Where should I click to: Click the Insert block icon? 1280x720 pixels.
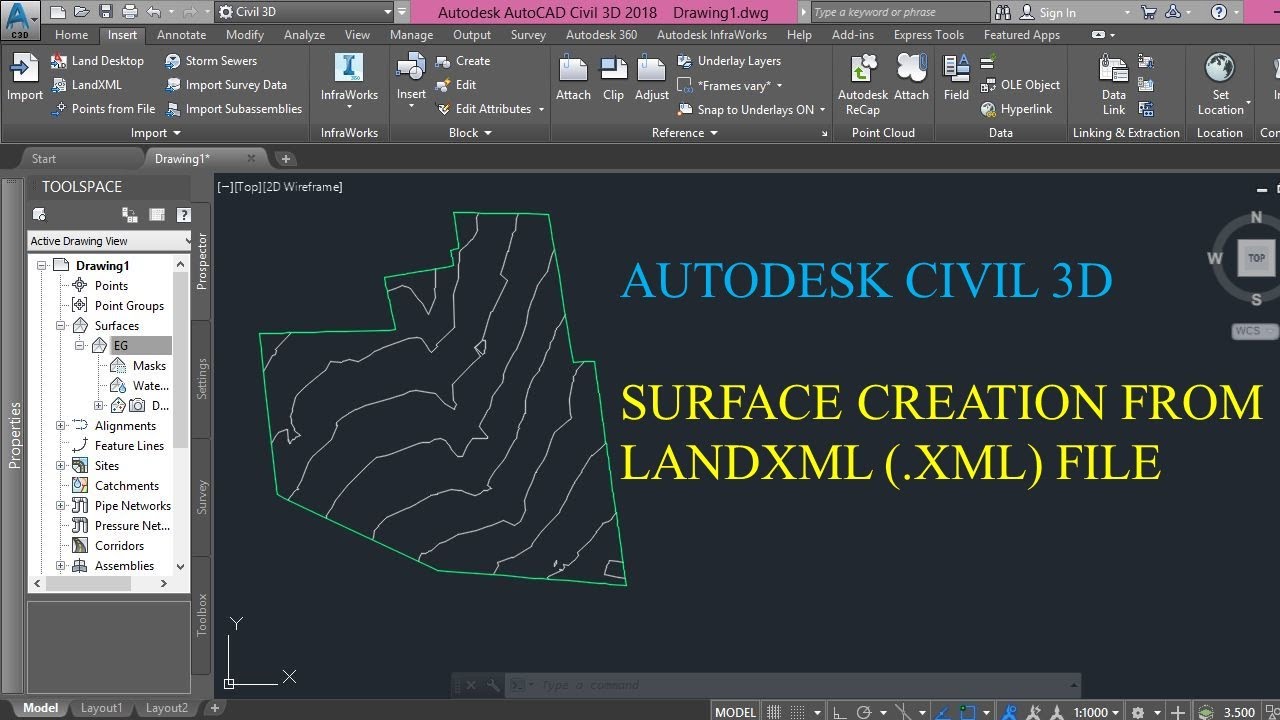[411, 68]
